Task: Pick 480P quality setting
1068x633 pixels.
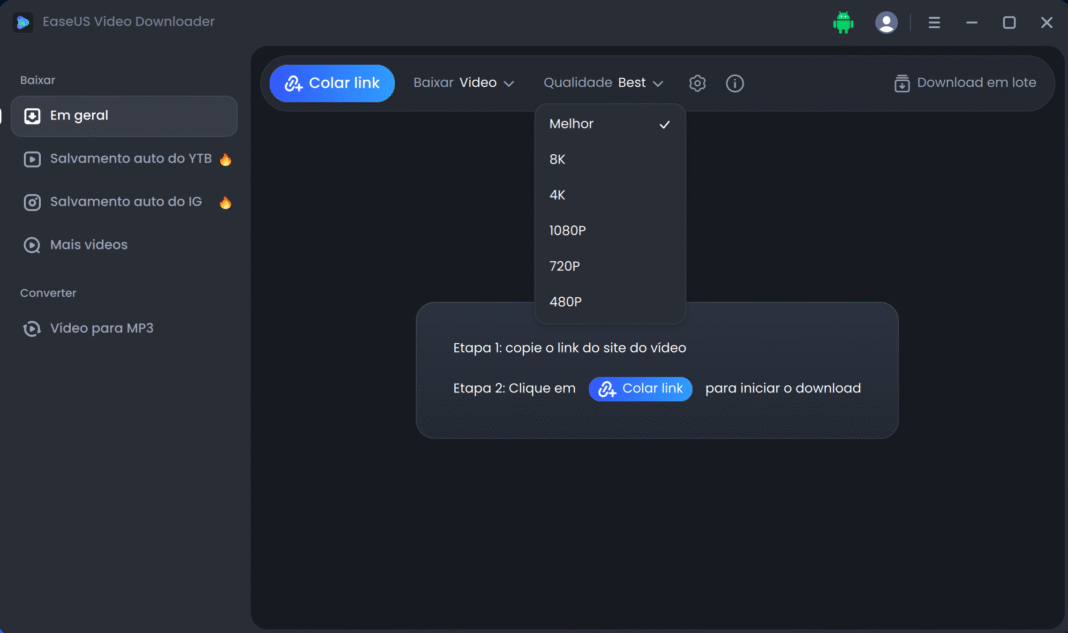Action: click(566, 301)
